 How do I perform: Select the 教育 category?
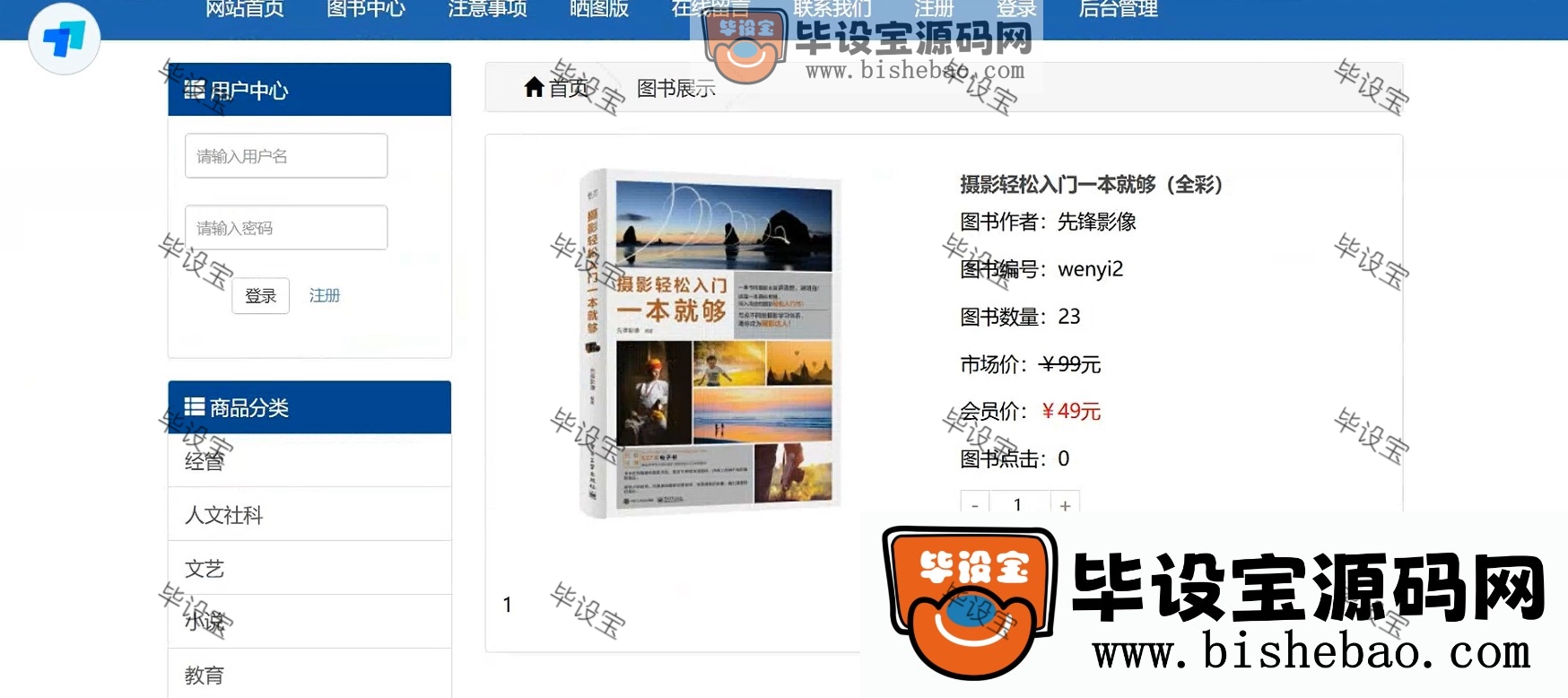(309, 675)
